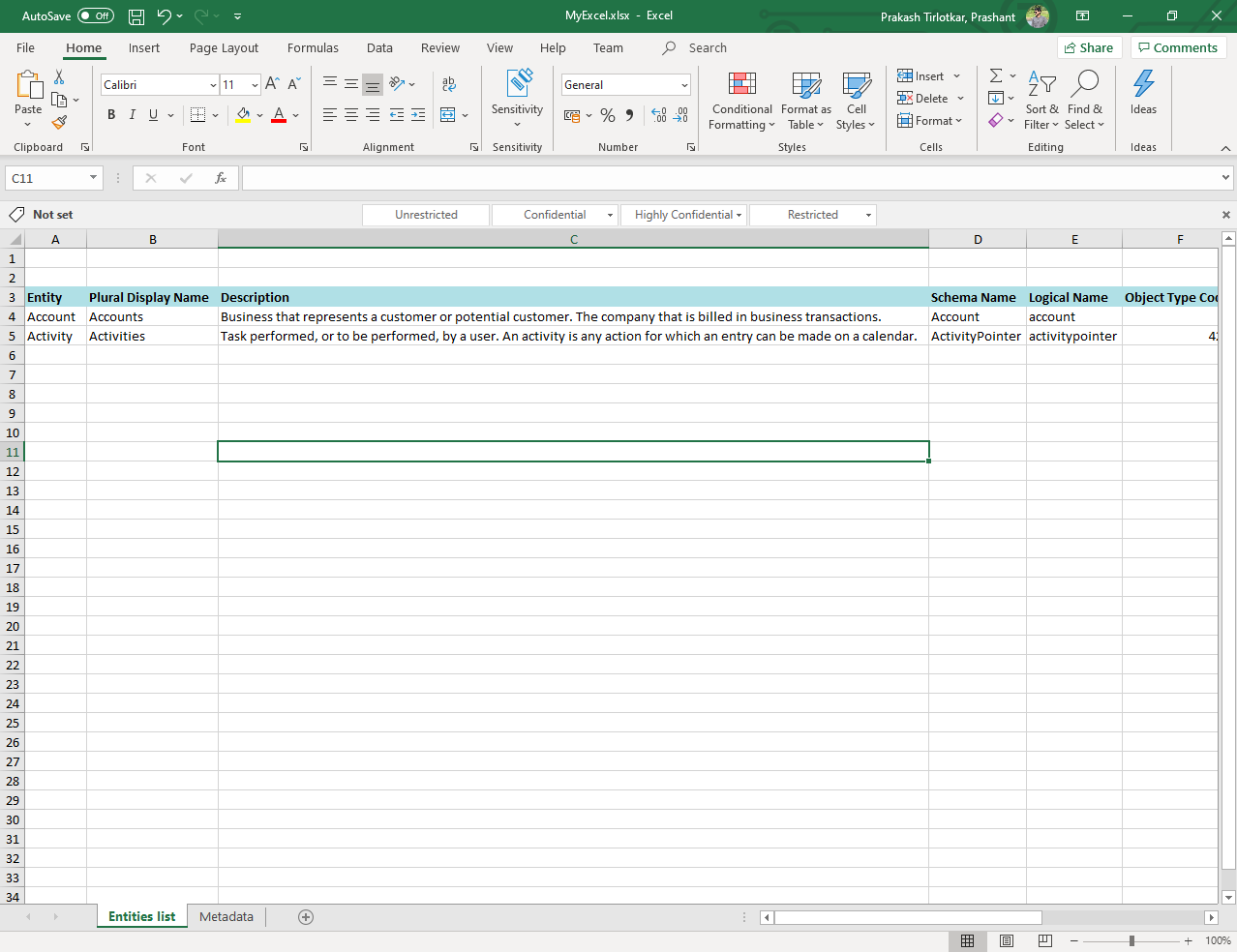This screenshot has width=1237, height=952.
Task: Select the Format as Table icon
Action: click(x=805, y=101)
